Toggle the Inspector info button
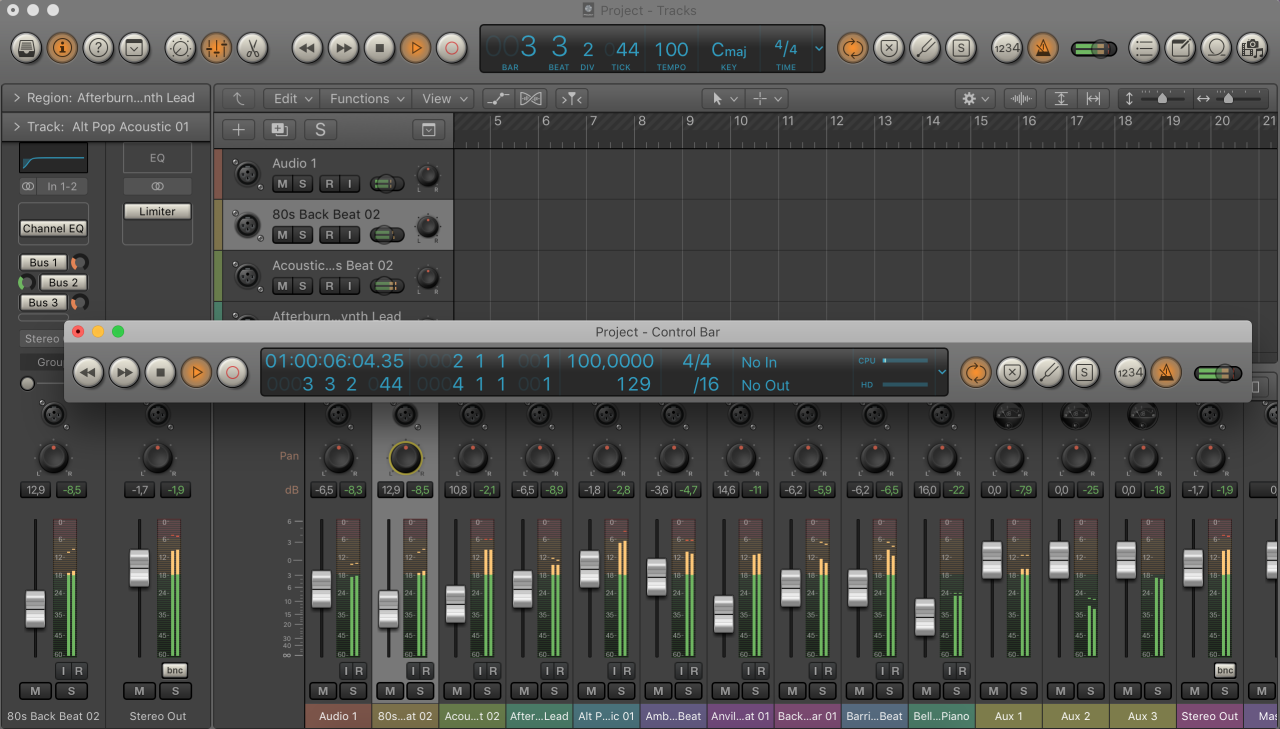The image size is (1280, 729). pyautogui.click(x=62, y=47)
